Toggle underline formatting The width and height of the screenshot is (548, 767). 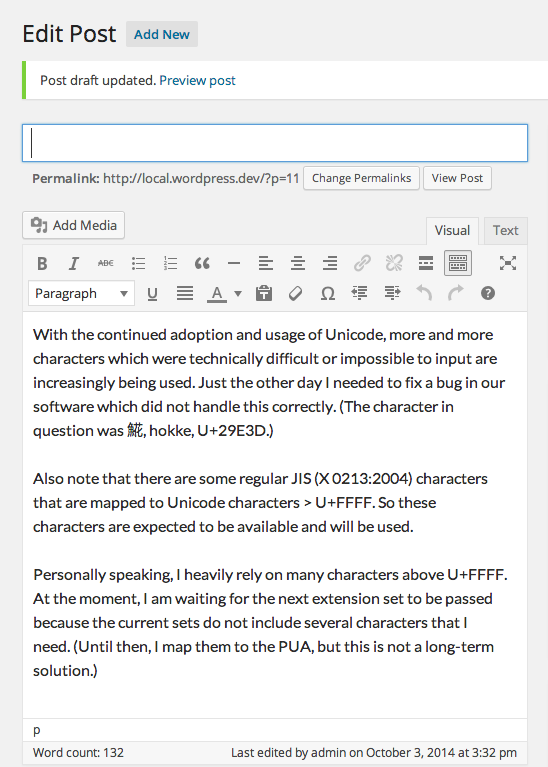pyautogui.click(x=153, y=293)
